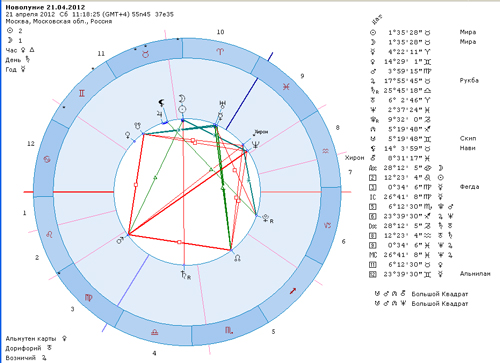Select the Gemini glyph on the zodiac ring

tap(82, 93)
